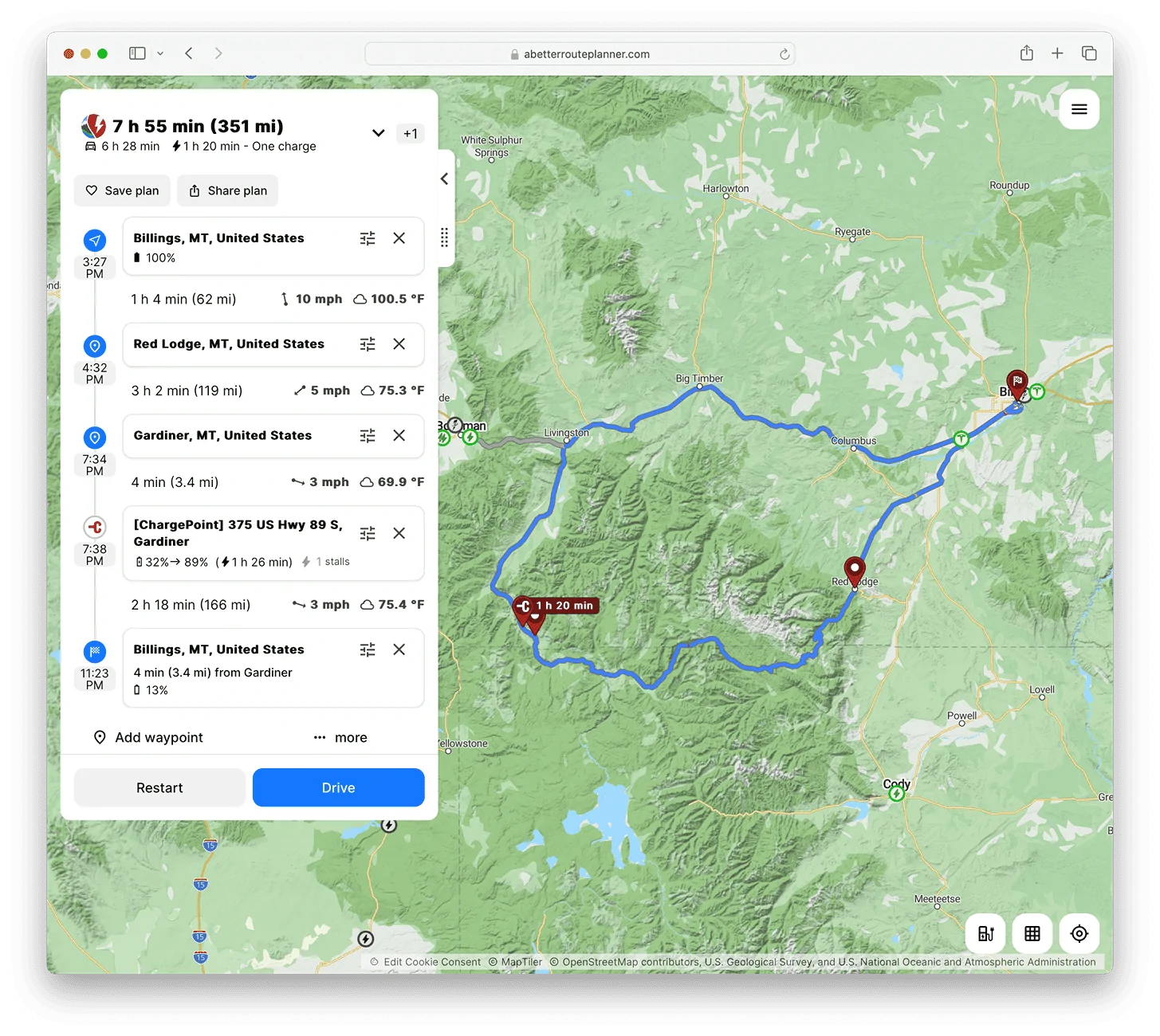Remove the Gardiner, MT waypoint

click(399, 436)
